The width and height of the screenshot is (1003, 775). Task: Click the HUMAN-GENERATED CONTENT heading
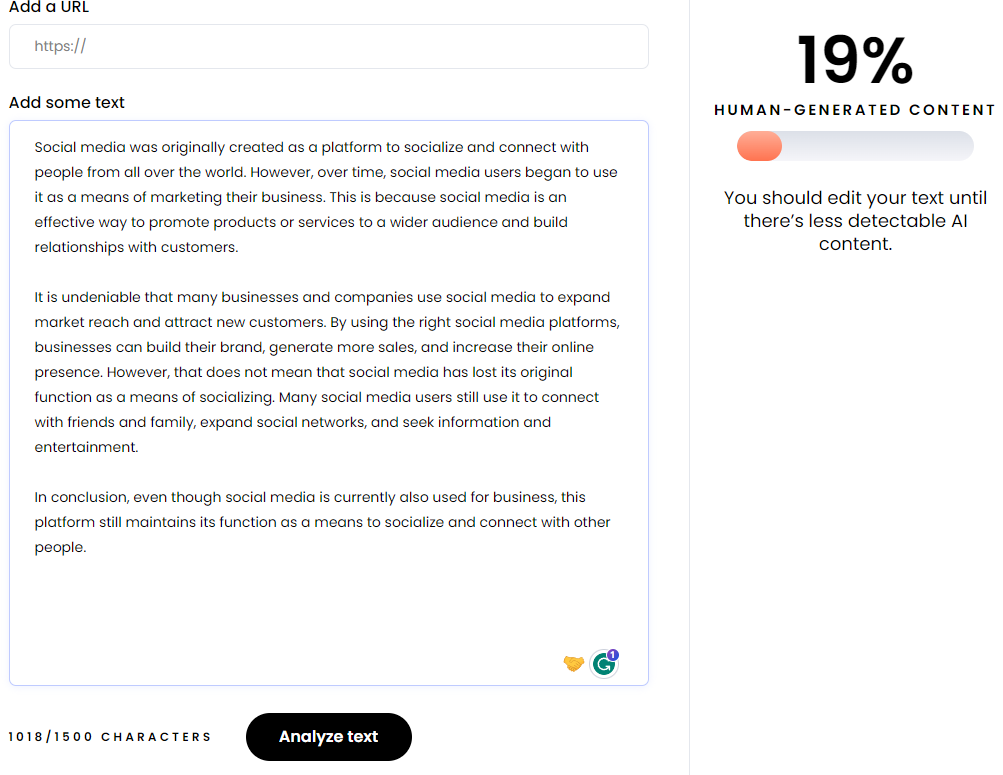(855, 110)
